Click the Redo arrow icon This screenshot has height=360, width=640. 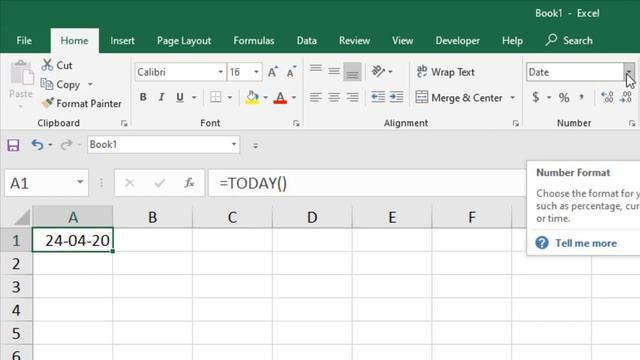click(x=66, y=144)
